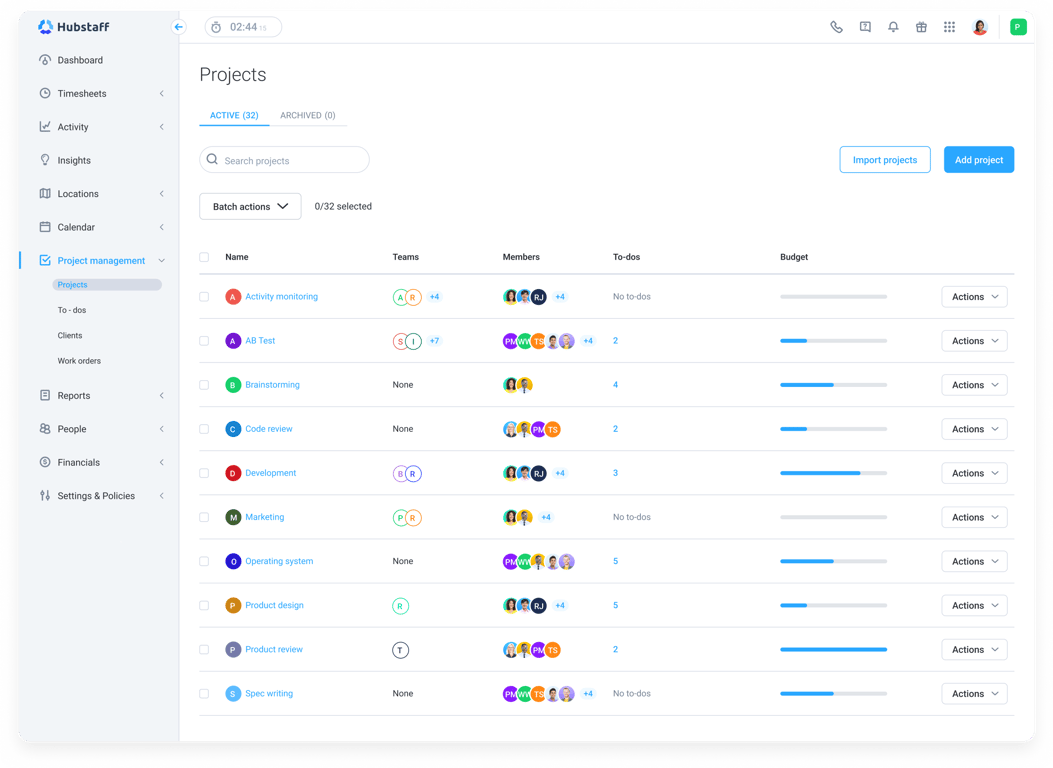
Task: Open the phone call icon in header
Action: (x=836, y=27)
